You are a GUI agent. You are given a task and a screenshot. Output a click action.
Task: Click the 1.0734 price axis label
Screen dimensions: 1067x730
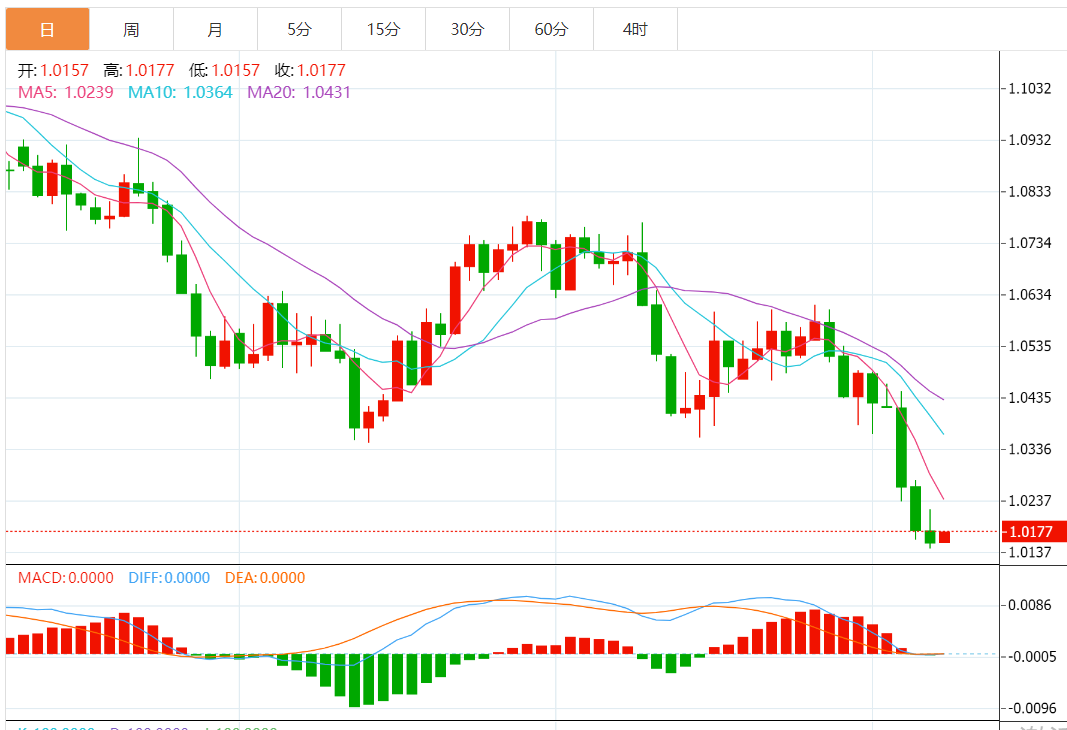[x=1030, y=244]
